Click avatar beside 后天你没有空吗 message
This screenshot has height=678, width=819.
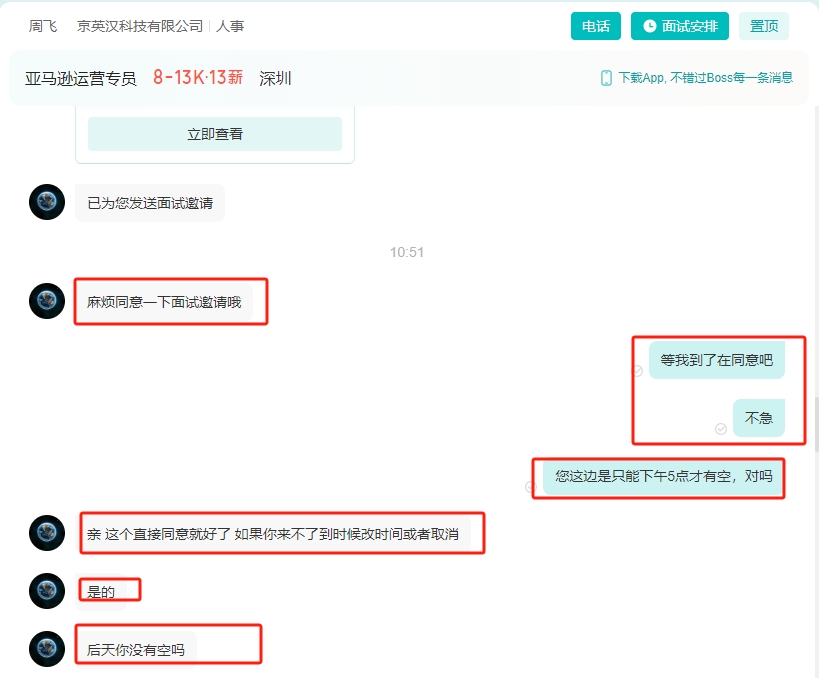(47, 649)
